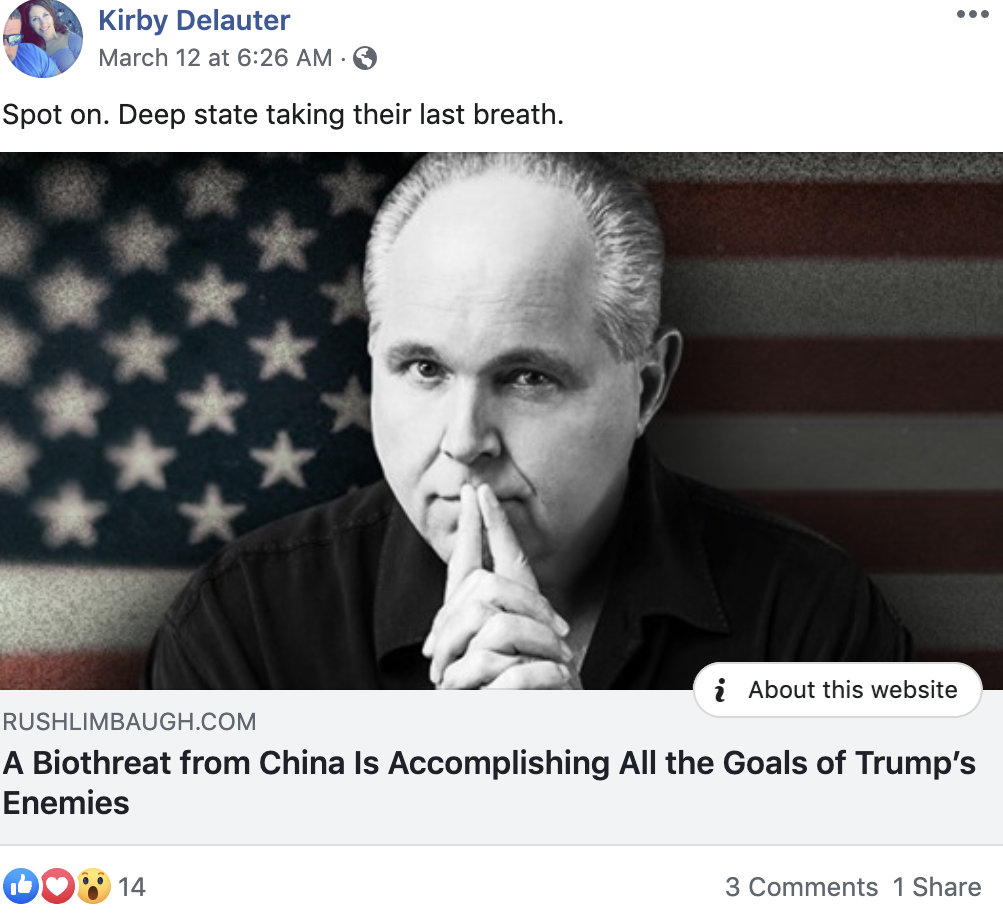Click the info 'i' icon on image
This screenshot has height=922, width=1003.
point(719,690)
